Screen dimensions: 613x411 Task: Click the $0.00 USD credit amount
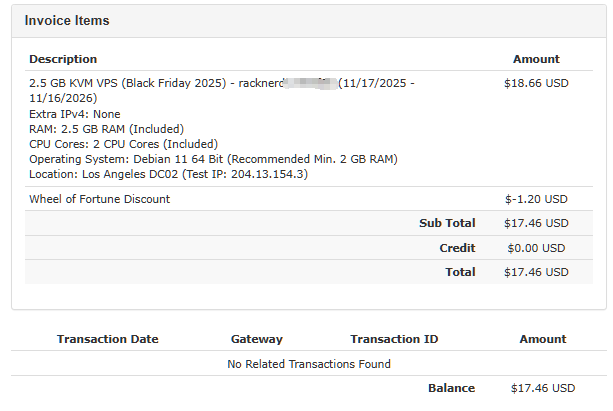(536, 248)
